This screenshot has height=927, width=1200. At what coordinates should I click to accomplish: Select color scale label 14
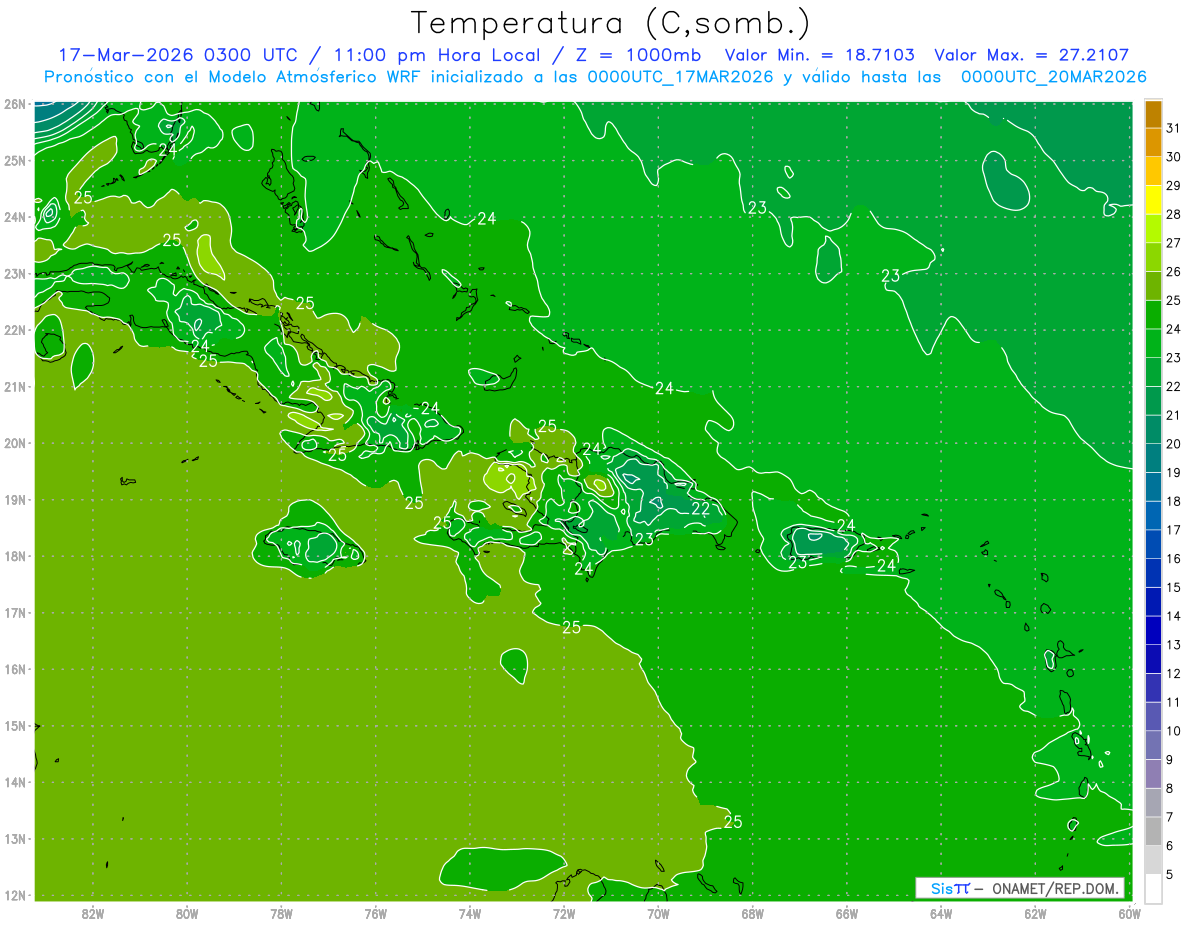click(x=1173, y=616)
